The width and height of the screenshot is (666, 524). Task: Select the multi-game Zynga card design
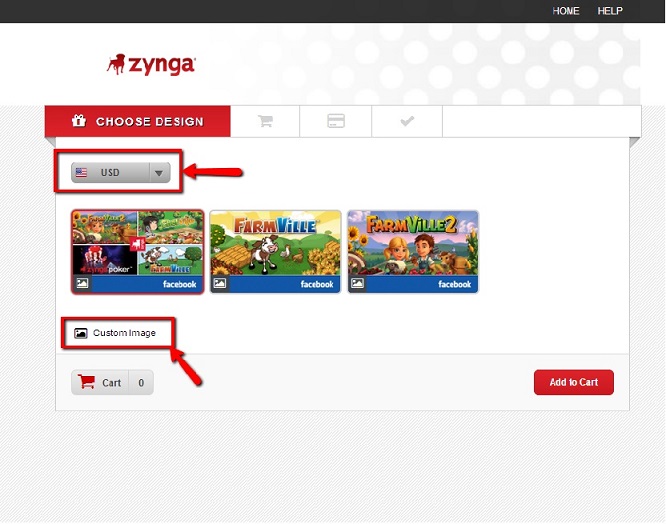138,251
